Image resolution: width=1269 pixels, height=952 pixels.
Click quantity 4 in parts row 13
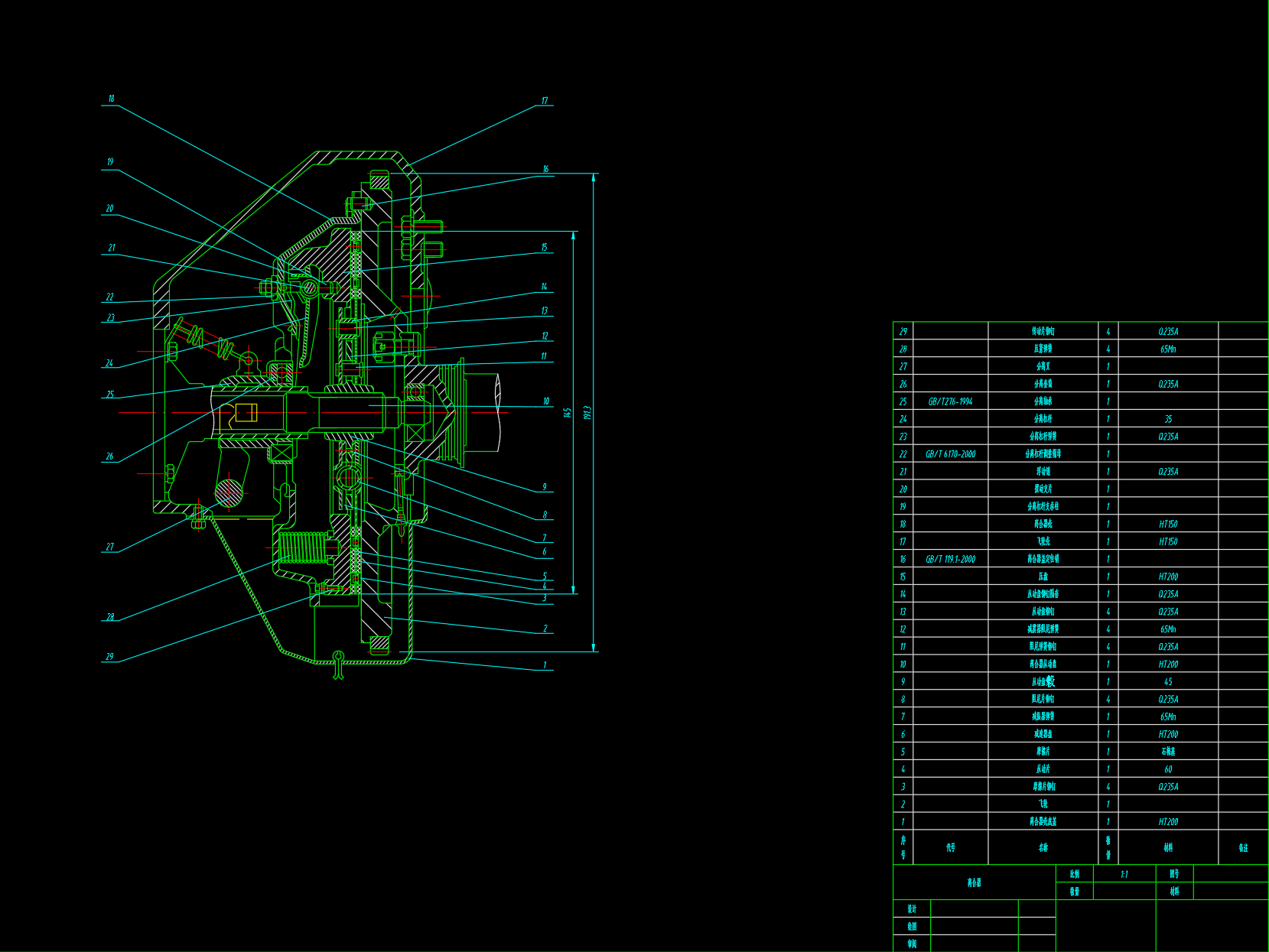[x=1108, y=612]
